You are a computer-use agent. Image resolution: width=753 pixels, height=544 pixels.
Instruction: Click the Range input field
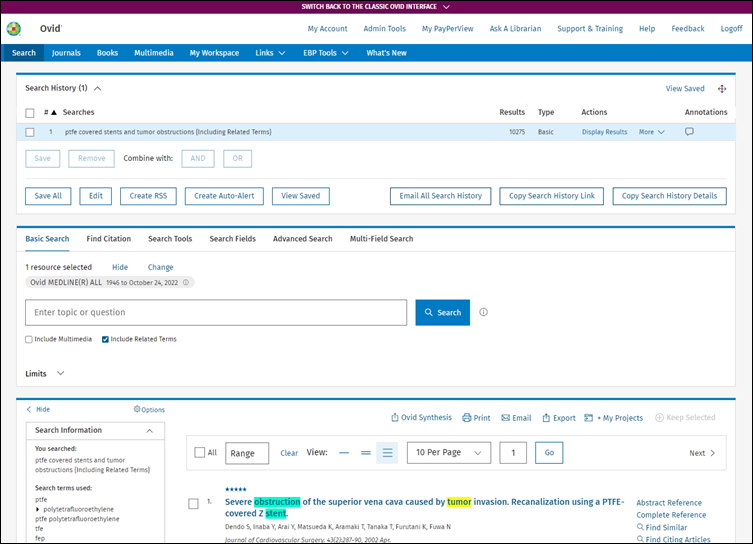click(247, 453)
